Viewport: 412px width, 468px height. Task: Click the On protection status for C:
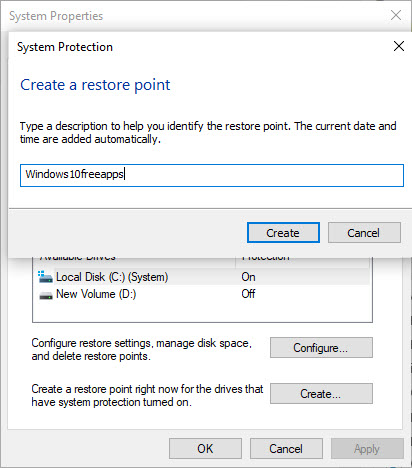tap(248, 277)
